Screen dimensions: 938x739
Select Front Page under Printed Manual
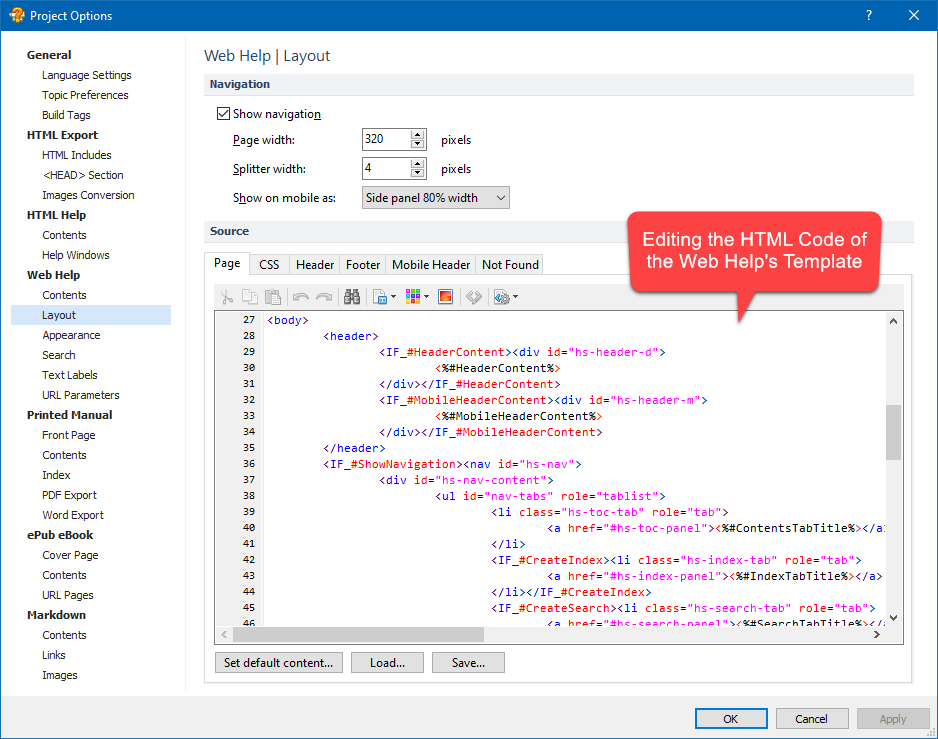pyautogui.click(x=69, y=435)
